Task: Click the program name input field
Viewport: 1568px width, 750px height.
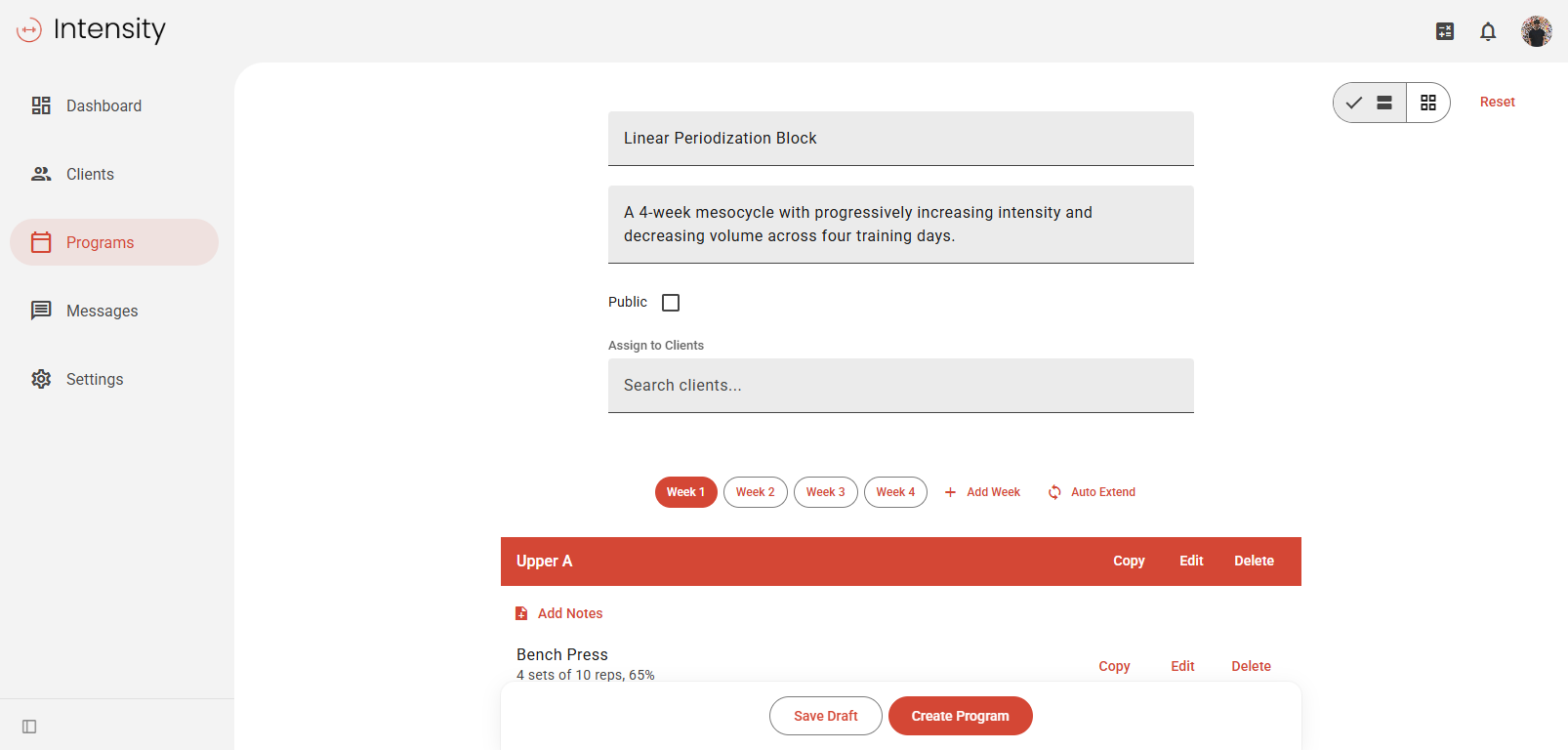Action: [x=900, y=139]
